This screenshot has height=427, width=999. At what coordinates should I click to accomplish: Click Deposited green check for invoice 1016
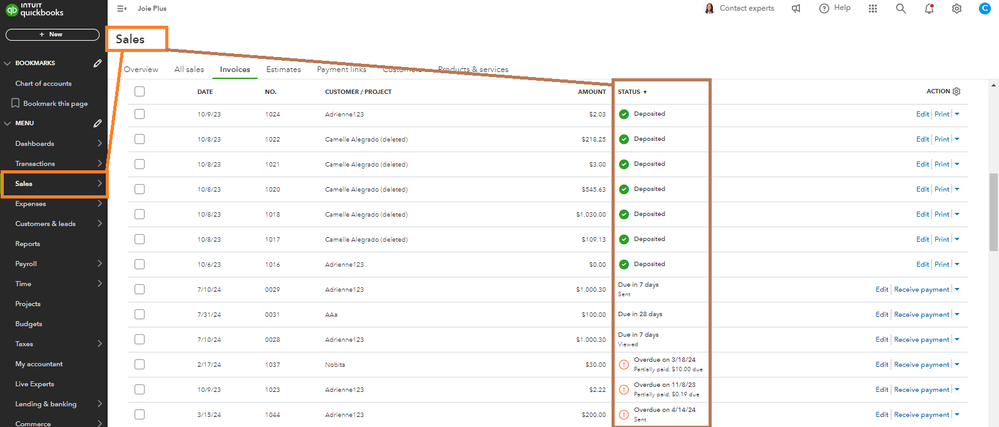point(624,264)
